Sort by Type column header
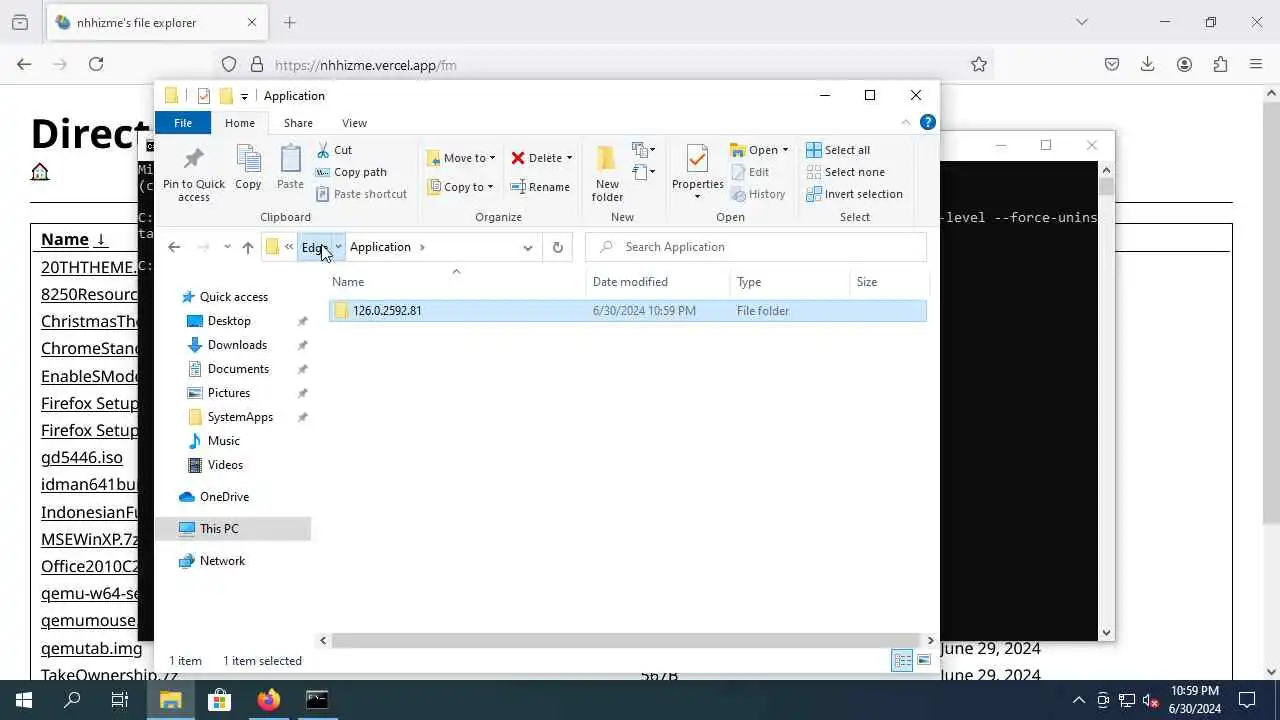Screen dimensions: 1280x720 790,282
